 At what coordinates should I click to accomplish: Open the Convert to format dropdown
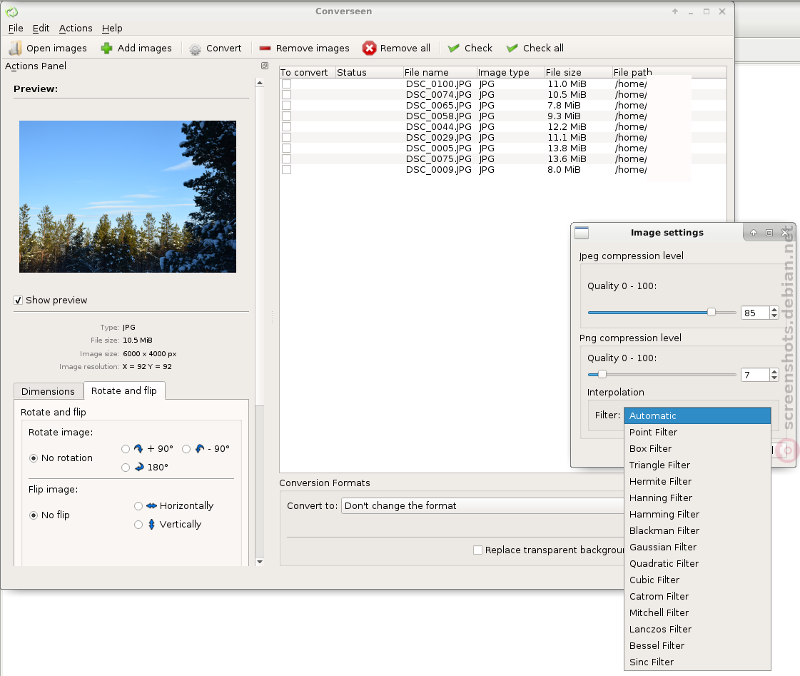(x=482, y=506)
